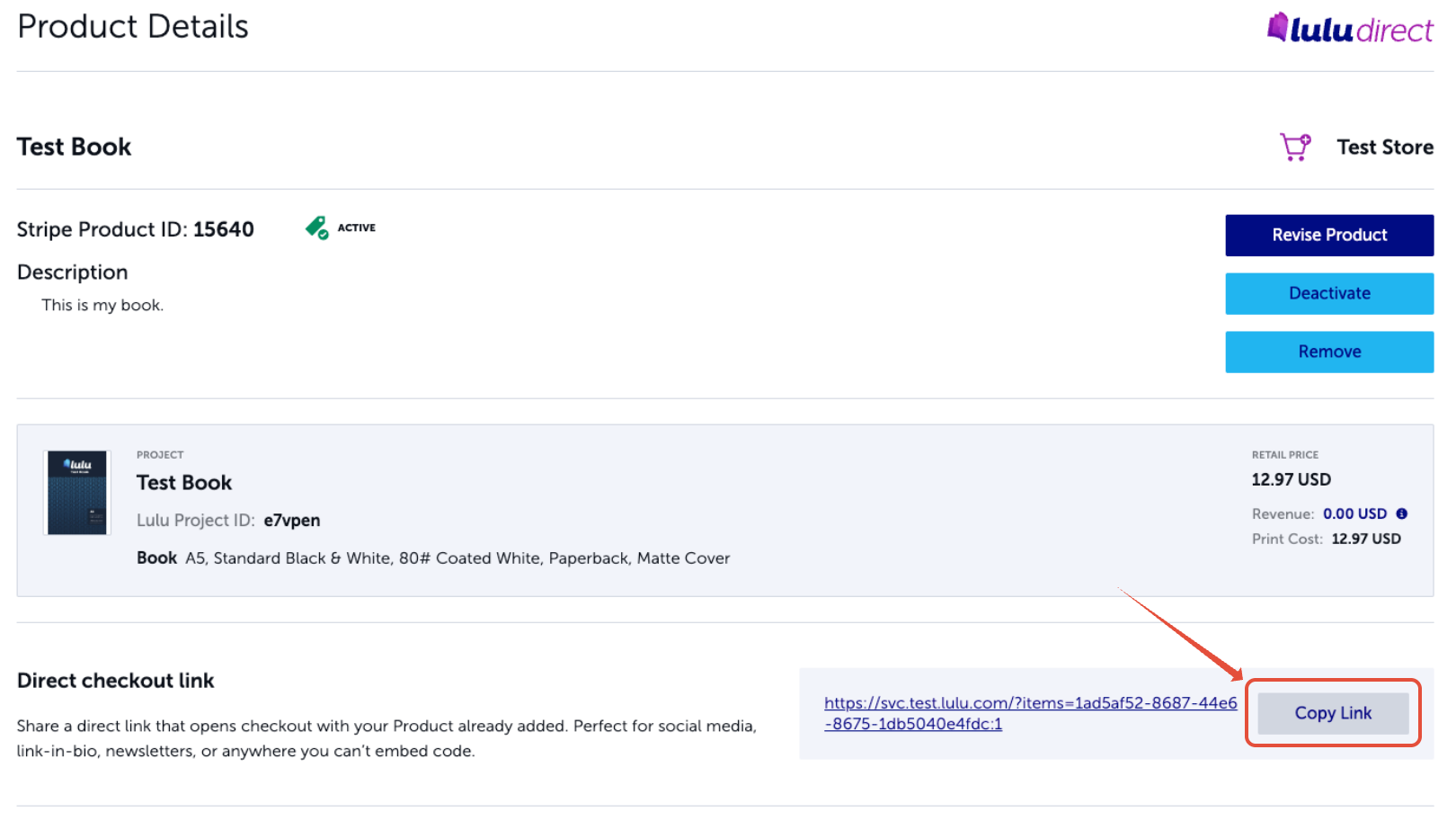Click the Revise Product button

coord(1329,235)
